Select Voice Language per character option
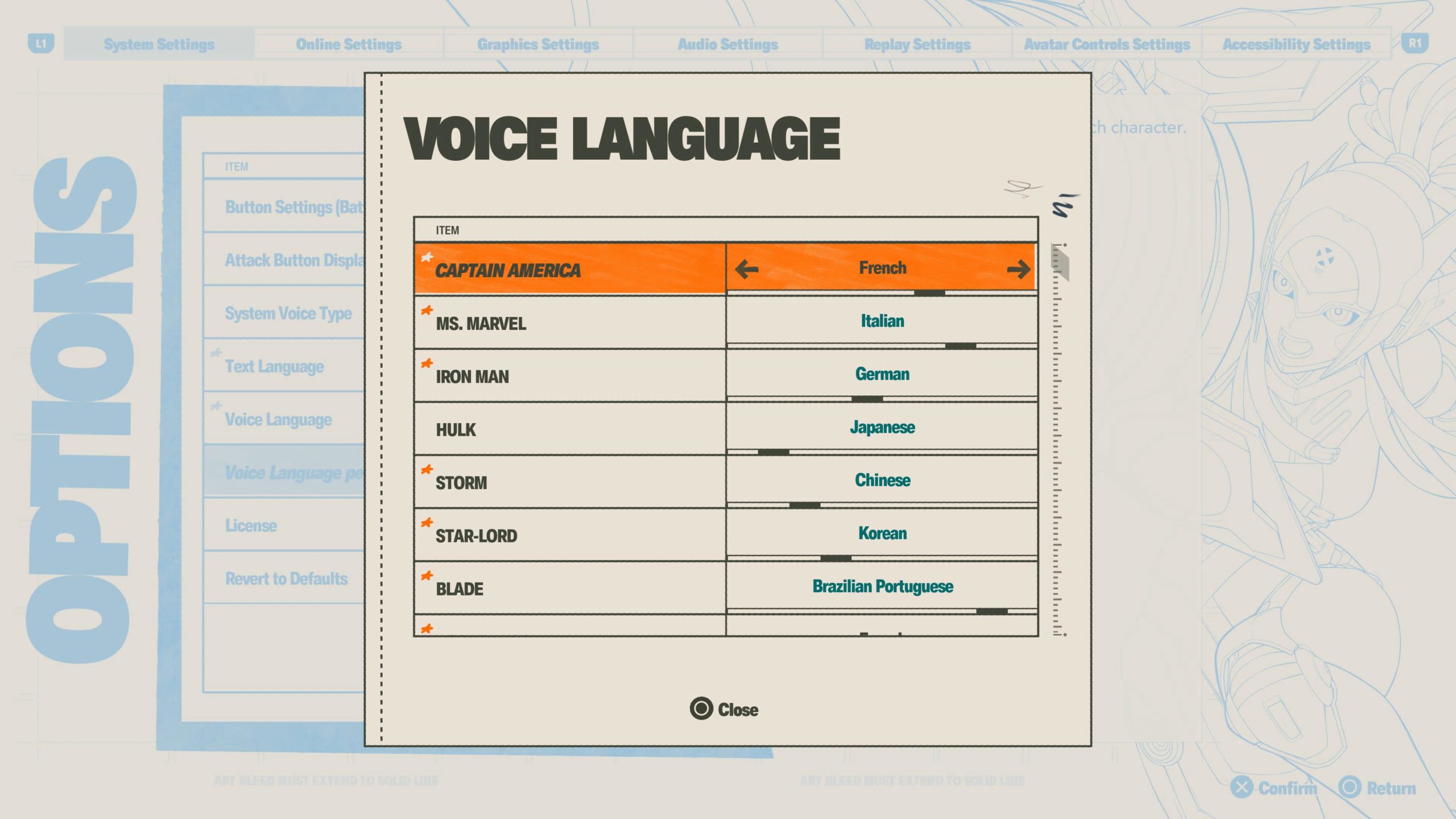The height and width of the screenshot is (819, 1456). (x=284, y=472)
